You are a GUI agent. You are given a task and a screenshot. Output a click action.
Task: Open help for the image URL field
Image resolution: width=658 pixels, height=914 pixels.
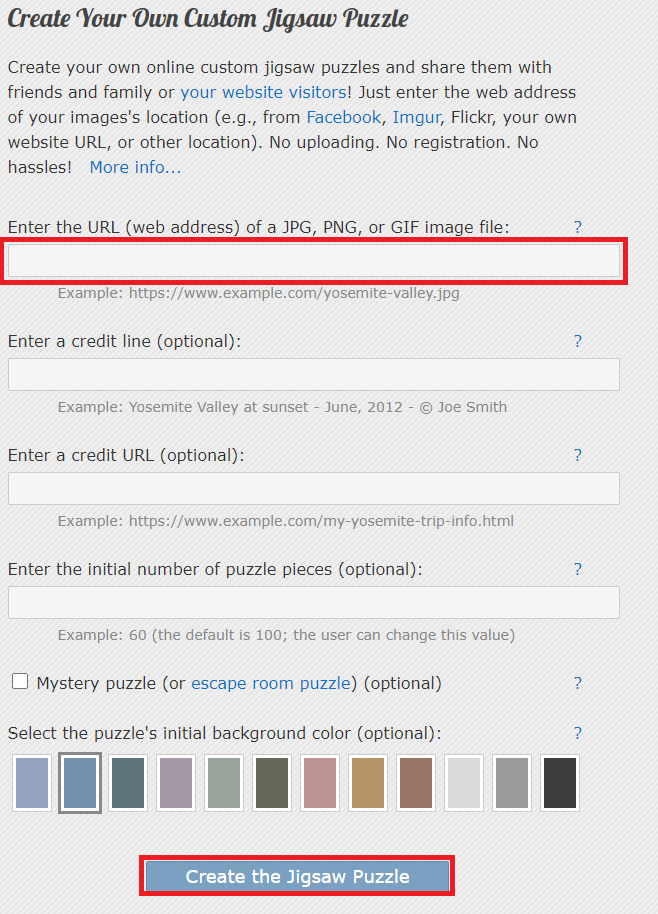pyautogui.click(x=578, y=227)
